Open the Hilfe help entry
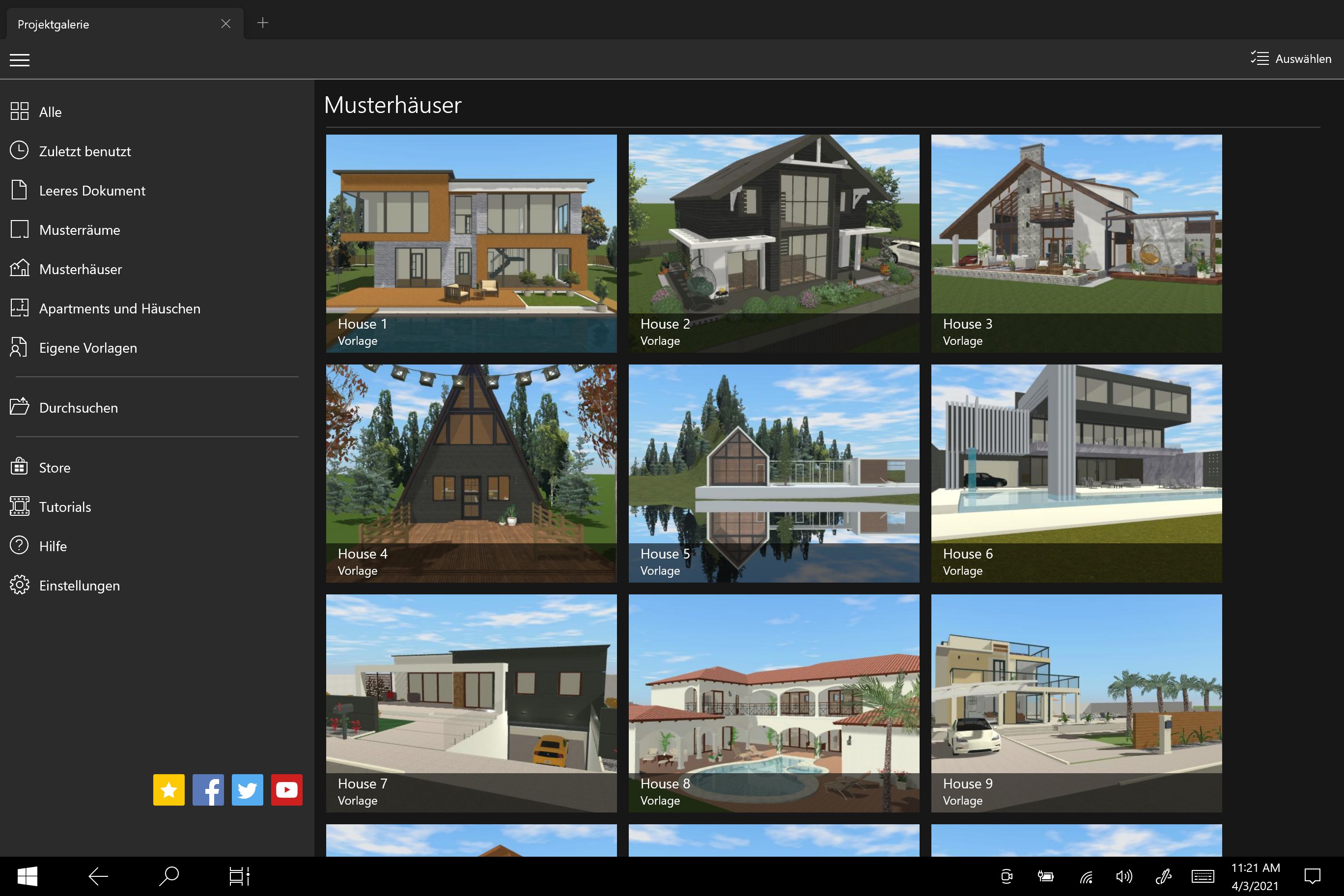This screenshot has height=896, width=1344. click(x=53, y=546)
